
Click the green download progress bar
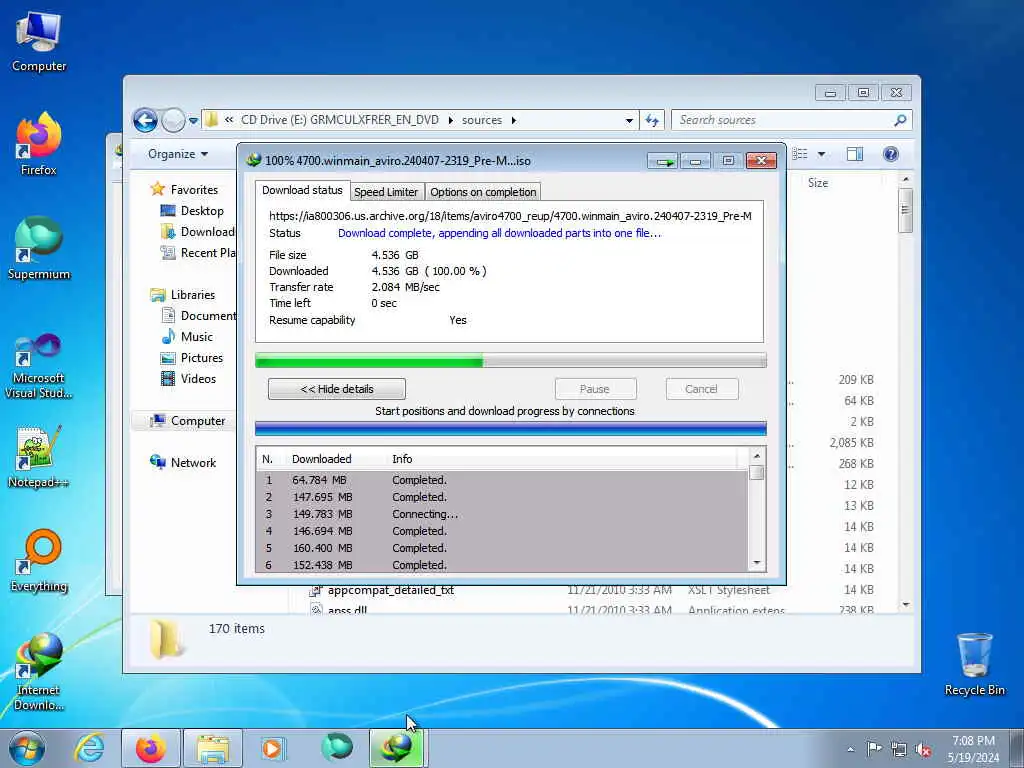tap(511, 360)
